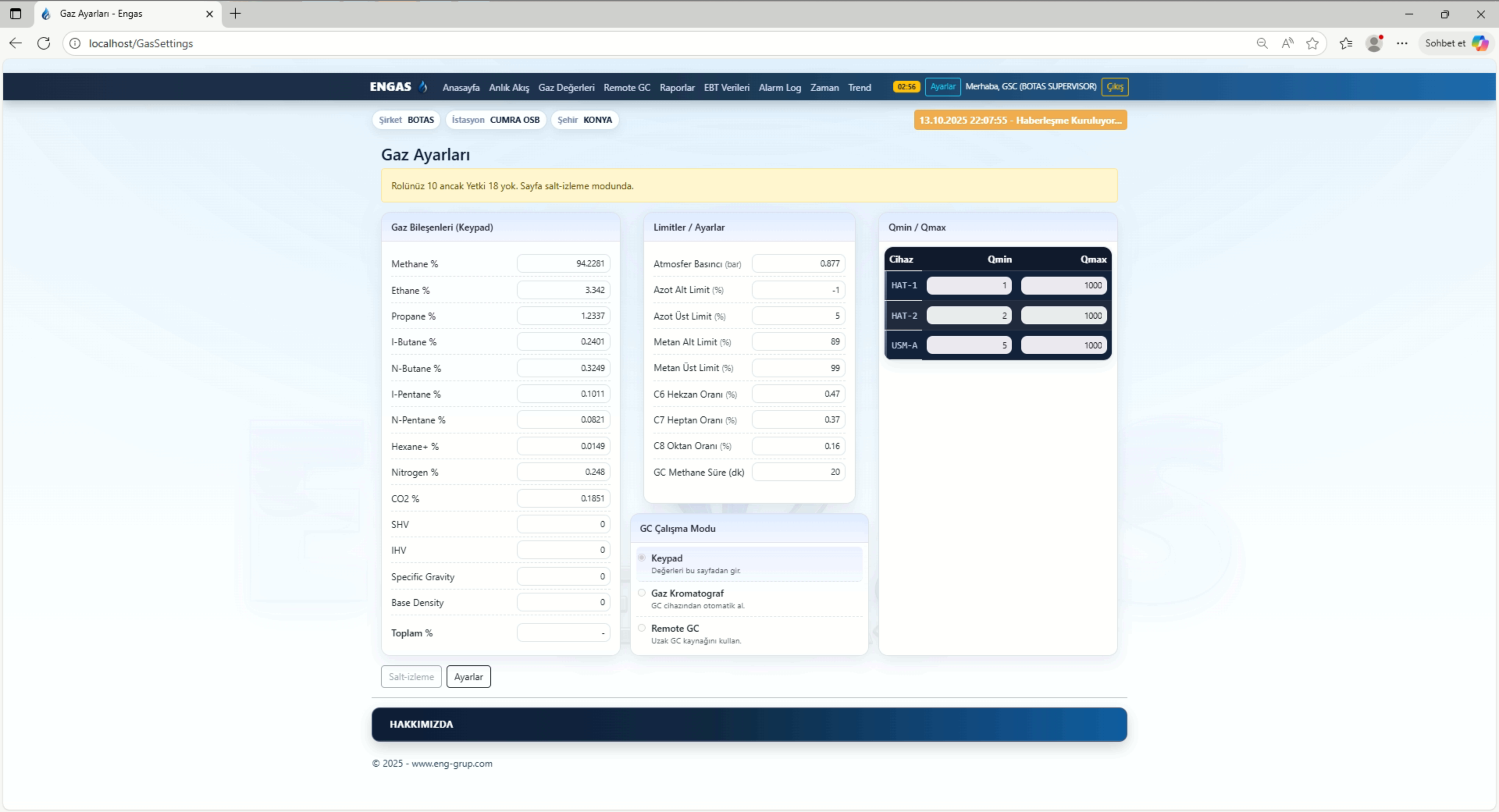This screenshot has height=812, width=1499.
Task: Click the Methane % input field
Action: pos(563,263)
